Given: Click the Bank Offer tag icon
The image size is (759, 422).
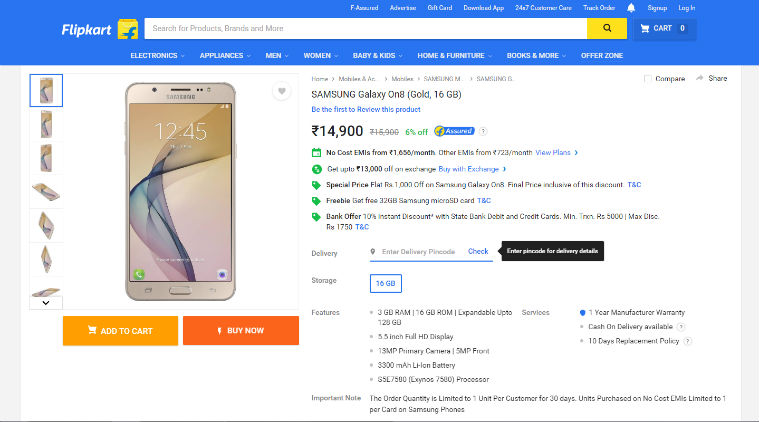Looking at the screenshot, I should [316, 217].
